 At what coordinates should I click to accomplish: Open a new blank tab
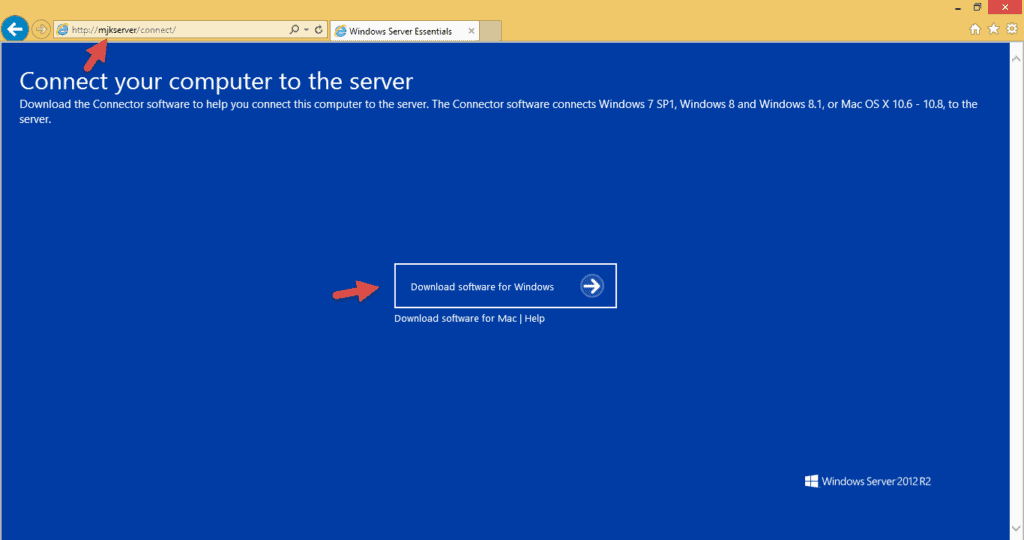[490, 31]
